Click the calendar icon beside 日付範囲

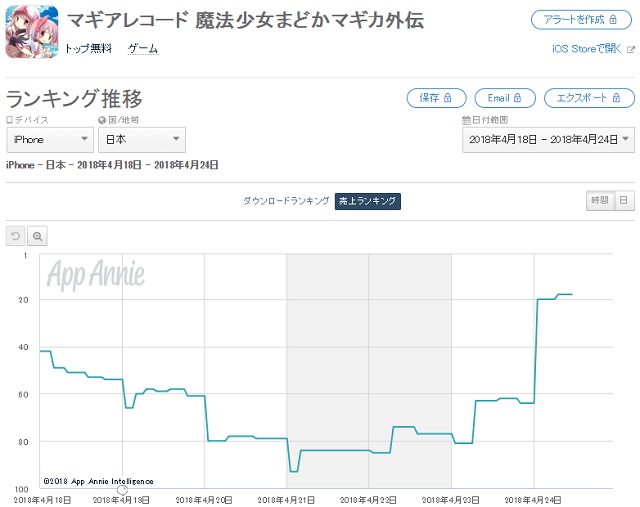(x=466, y=120)
